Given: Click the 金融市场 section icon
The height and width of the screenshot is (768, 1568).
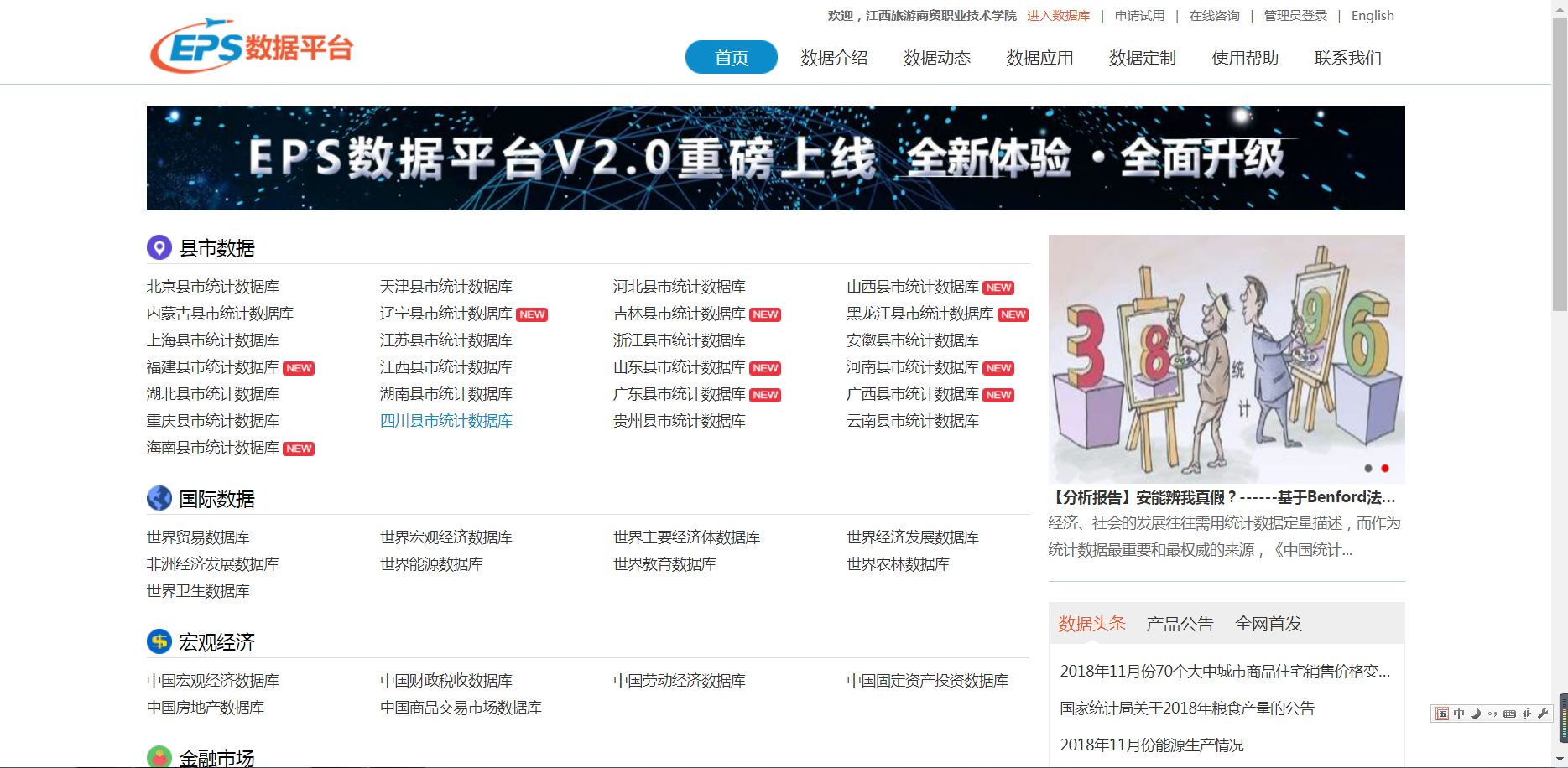Looking at the screenshot, I should 159,756.
